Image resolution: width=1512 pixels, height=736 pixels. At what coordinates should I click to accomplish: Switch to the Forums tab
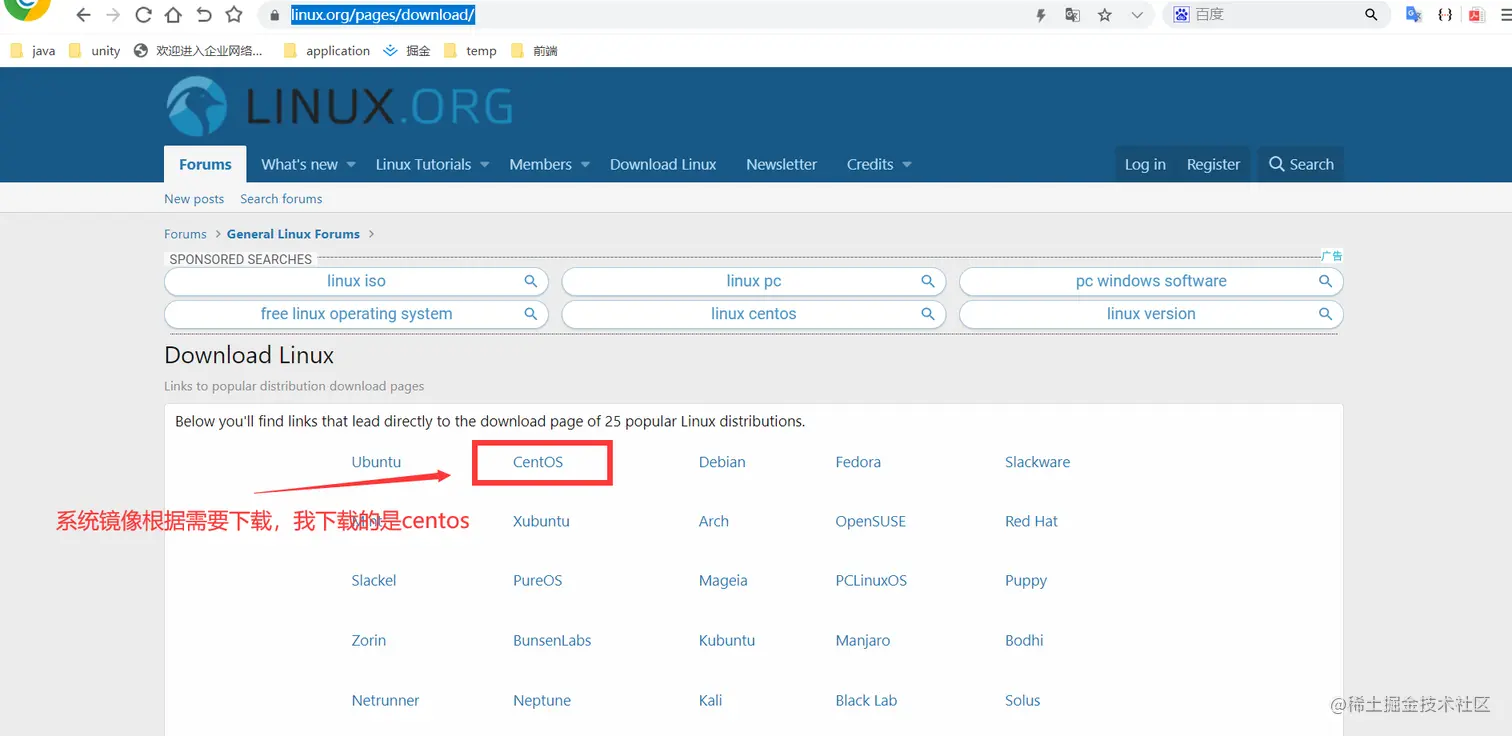pos(205,164)
